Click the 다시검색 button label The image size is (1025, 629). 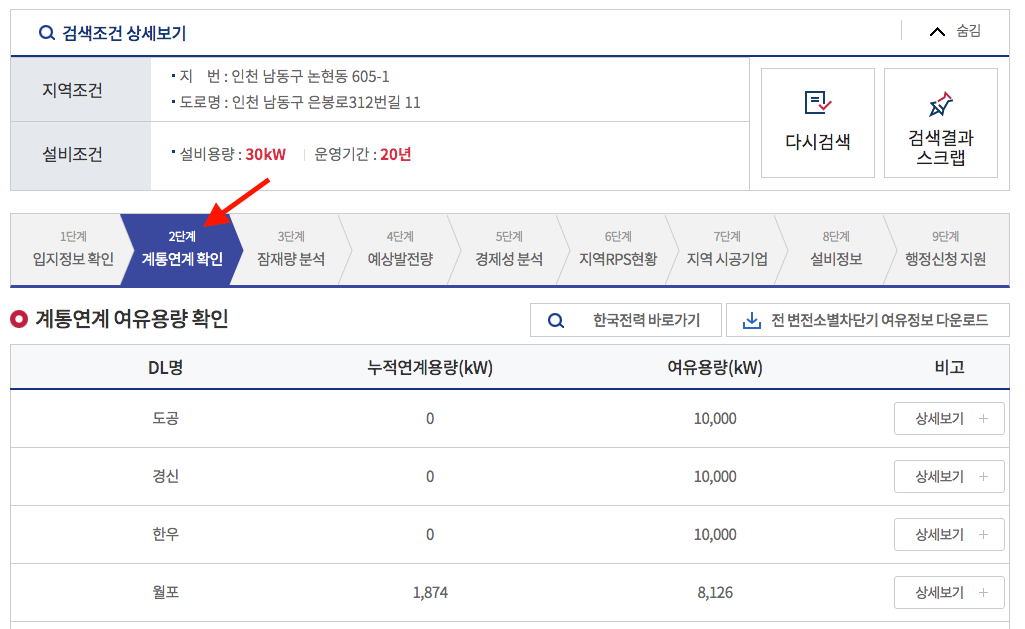[x=818, y=142]
